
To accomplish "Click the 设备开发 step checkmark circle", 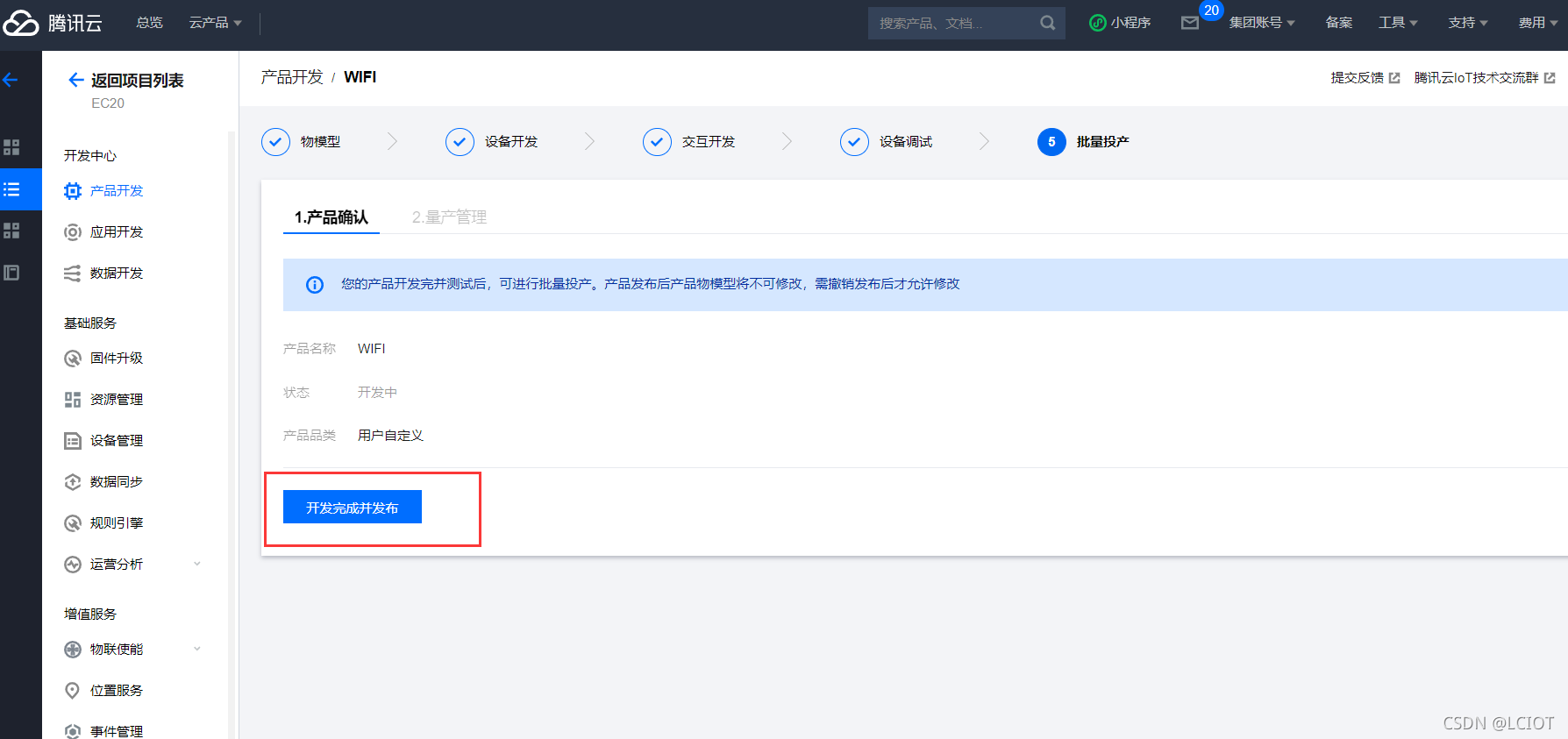I will (460, 142).
